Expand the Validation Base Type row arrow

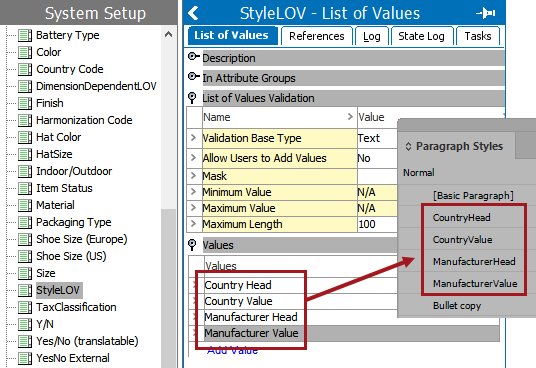click(x=193, y=138)
